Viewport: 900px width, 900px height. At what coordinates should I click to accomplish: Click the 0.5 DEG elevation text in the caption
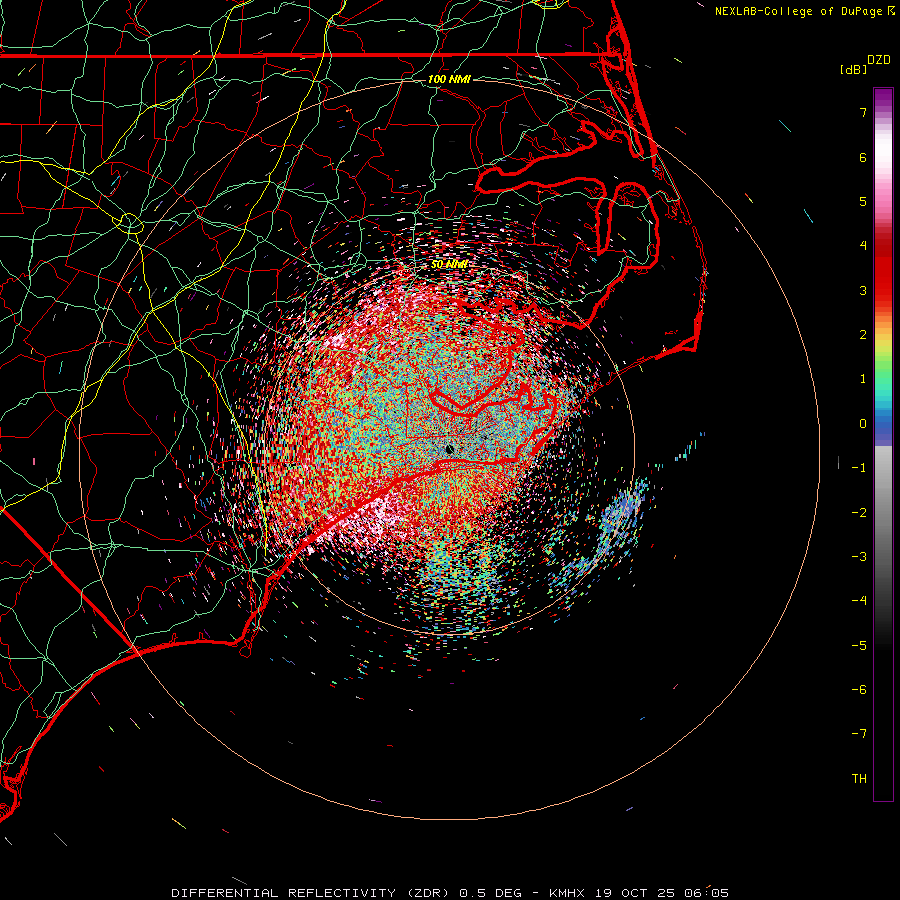tap(490, 893)
